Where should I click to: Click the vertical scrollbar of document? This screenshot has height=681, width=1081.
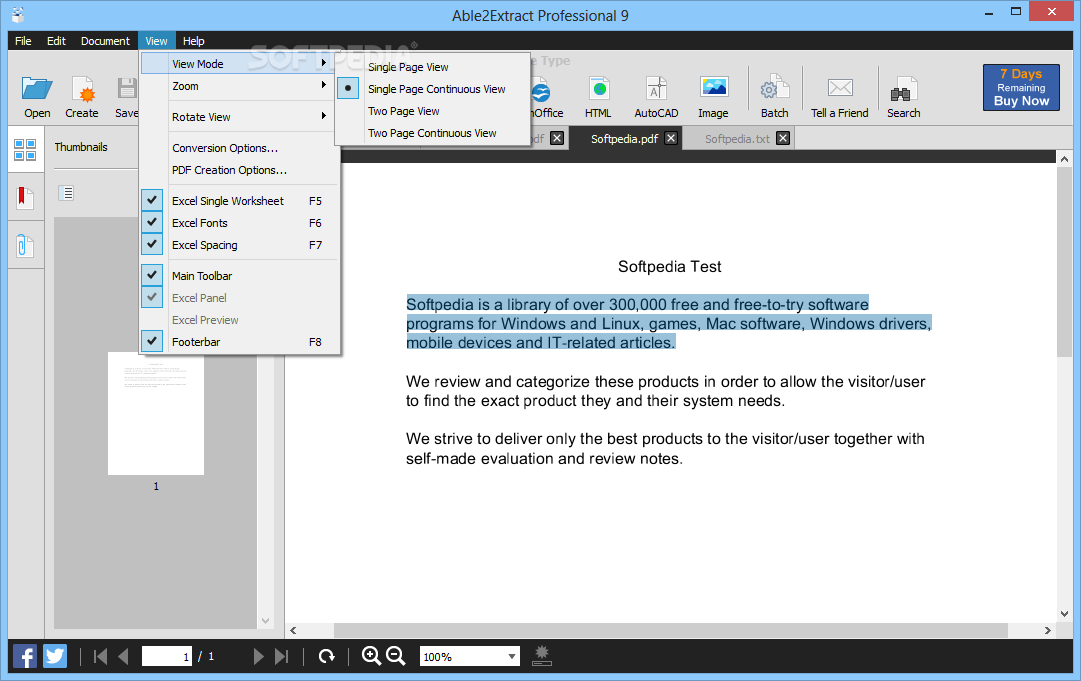[x=1064, y=261]
